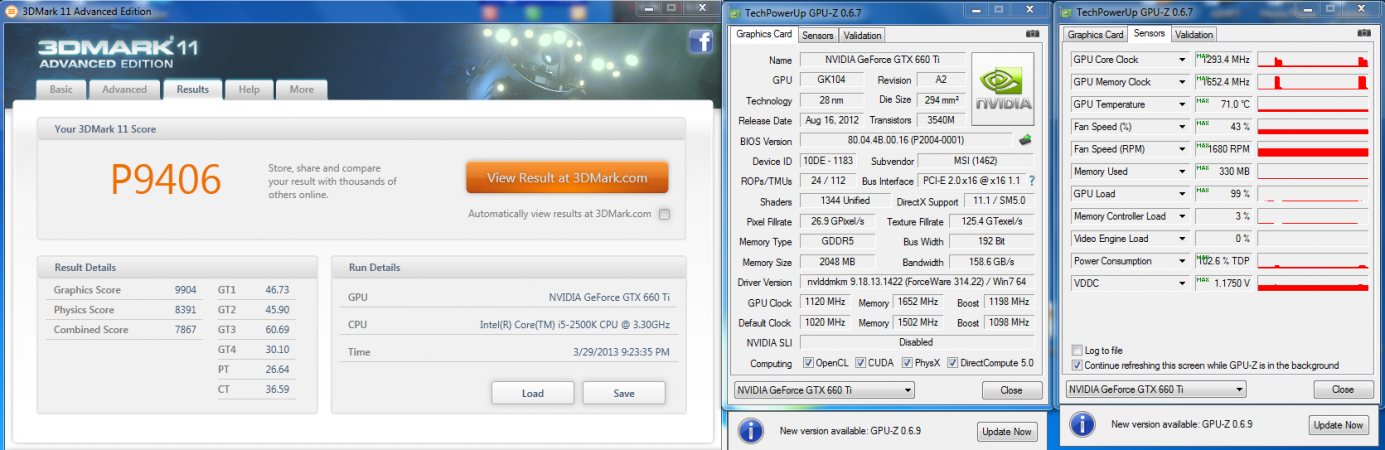This screenshot has width=1385, height=450.
Task: Click the Save button in Run Details
Action: pos(624,393)
